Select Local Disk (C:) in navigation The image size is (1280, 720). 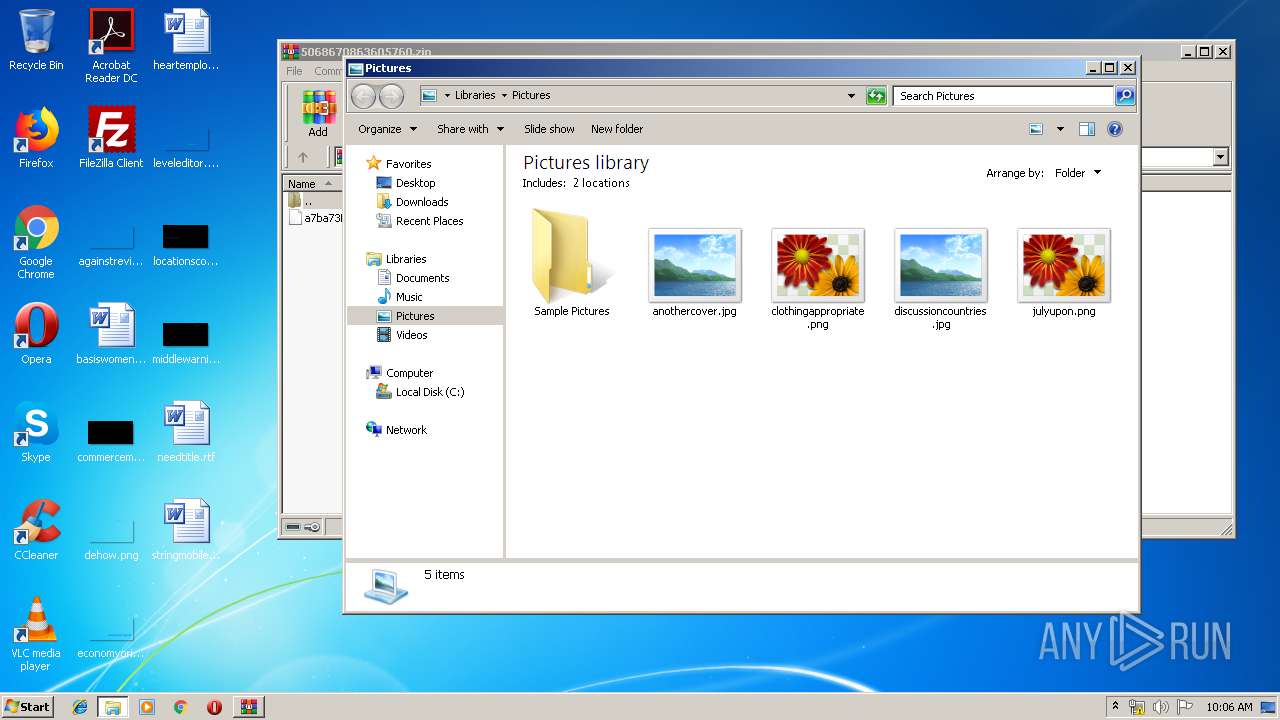429,392
